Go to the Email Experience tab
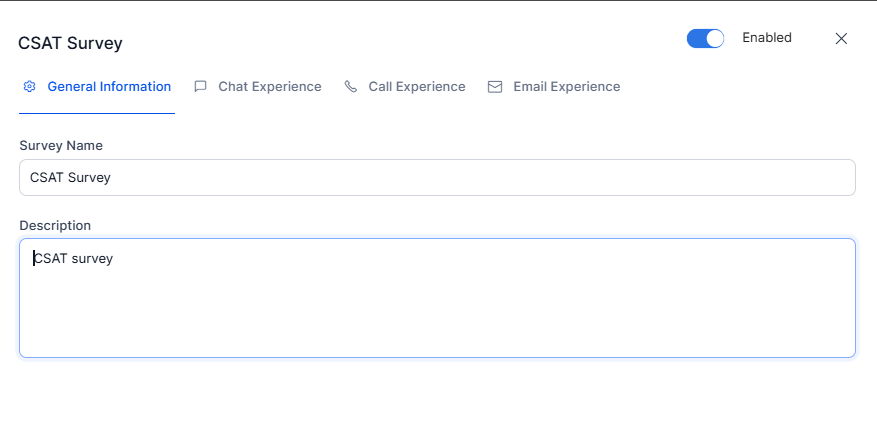The image size is (877, 434). coord(567,87)
